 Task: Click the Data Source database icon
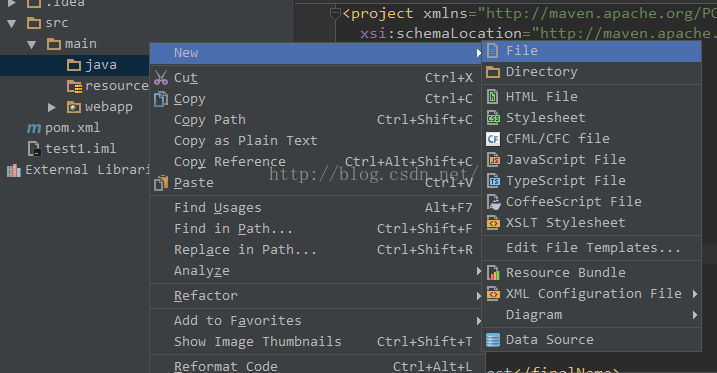point(493,340)
